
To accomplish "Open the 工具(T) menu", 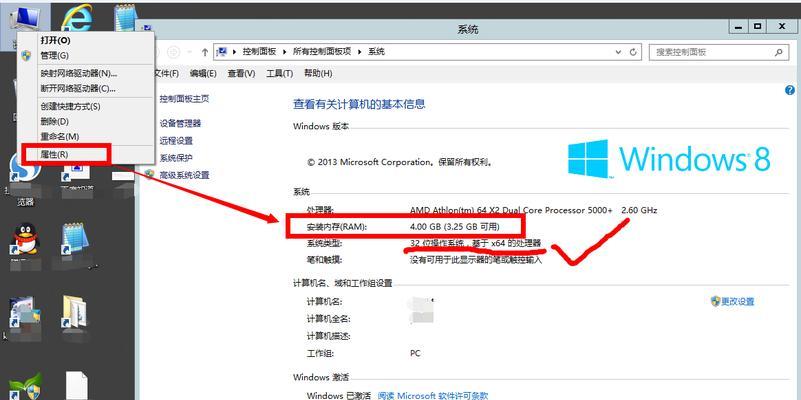I will tap(279, 74).
